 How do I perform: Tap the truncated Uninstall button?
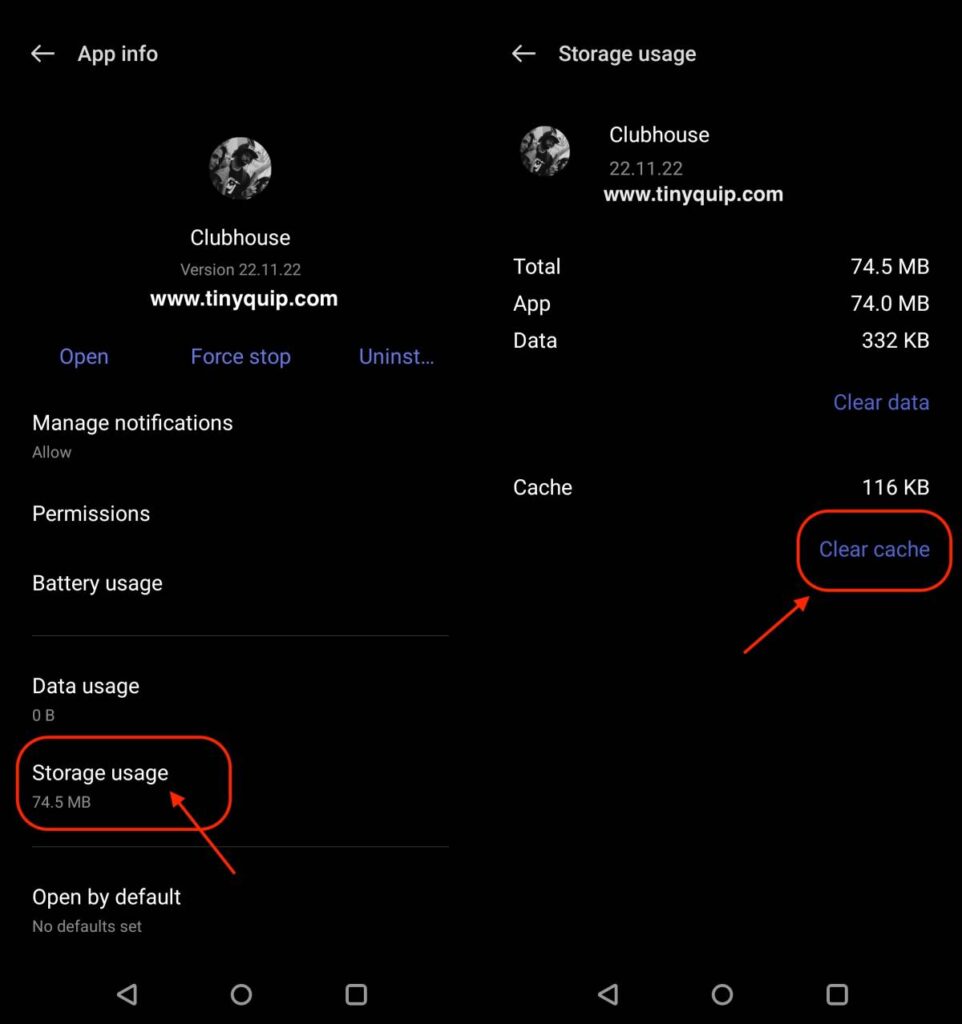click(396, 357)
